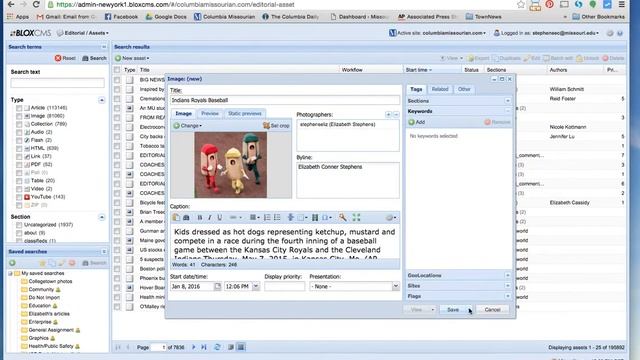The image size is (640, 360).
Task: Check the Uncategorized section filter
Action: point(19,225)
